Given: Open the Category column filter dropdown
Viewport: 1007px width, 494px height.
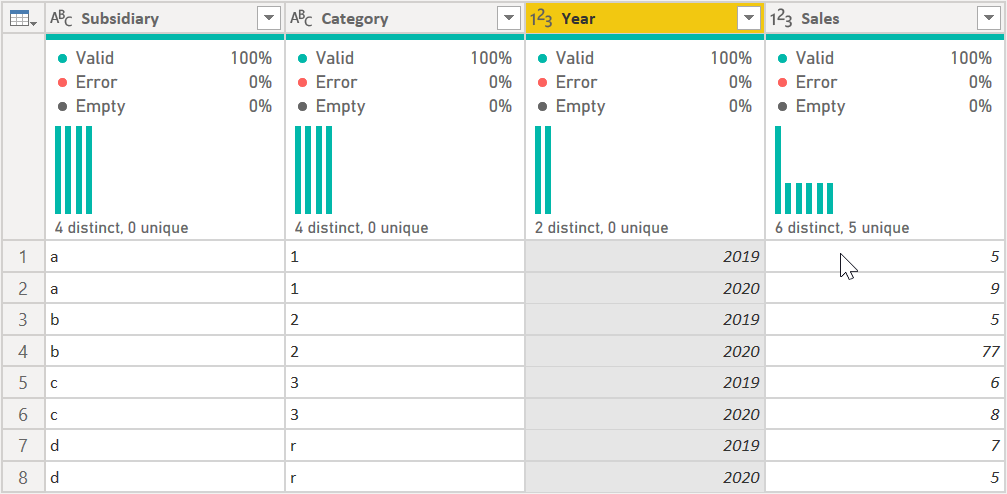Looking at the screenshot, I should (509, 19).
